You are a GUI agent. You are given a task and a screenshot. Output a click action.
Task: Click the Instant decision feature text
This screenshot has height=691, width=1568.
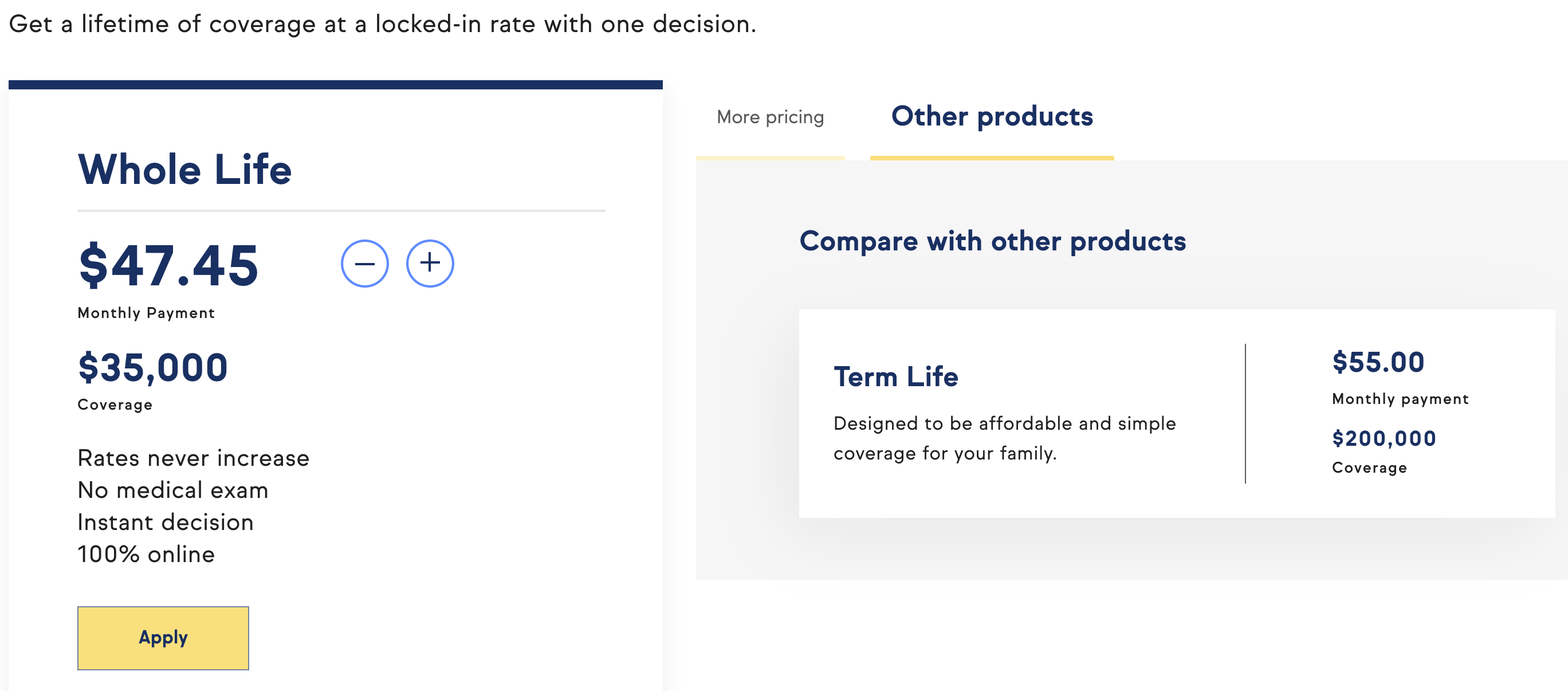pos(166,523)
